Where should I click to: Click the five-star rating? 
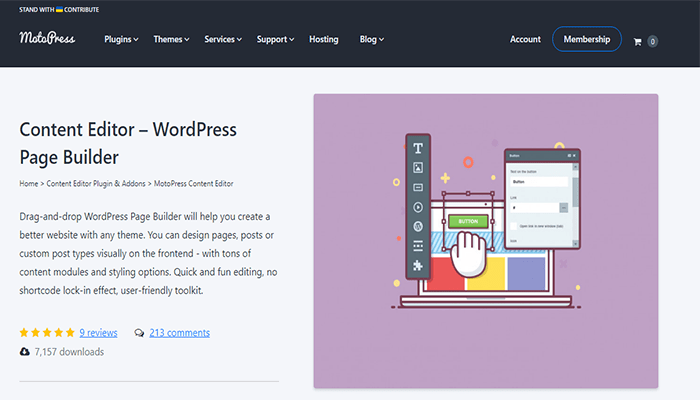click(47, 333)
